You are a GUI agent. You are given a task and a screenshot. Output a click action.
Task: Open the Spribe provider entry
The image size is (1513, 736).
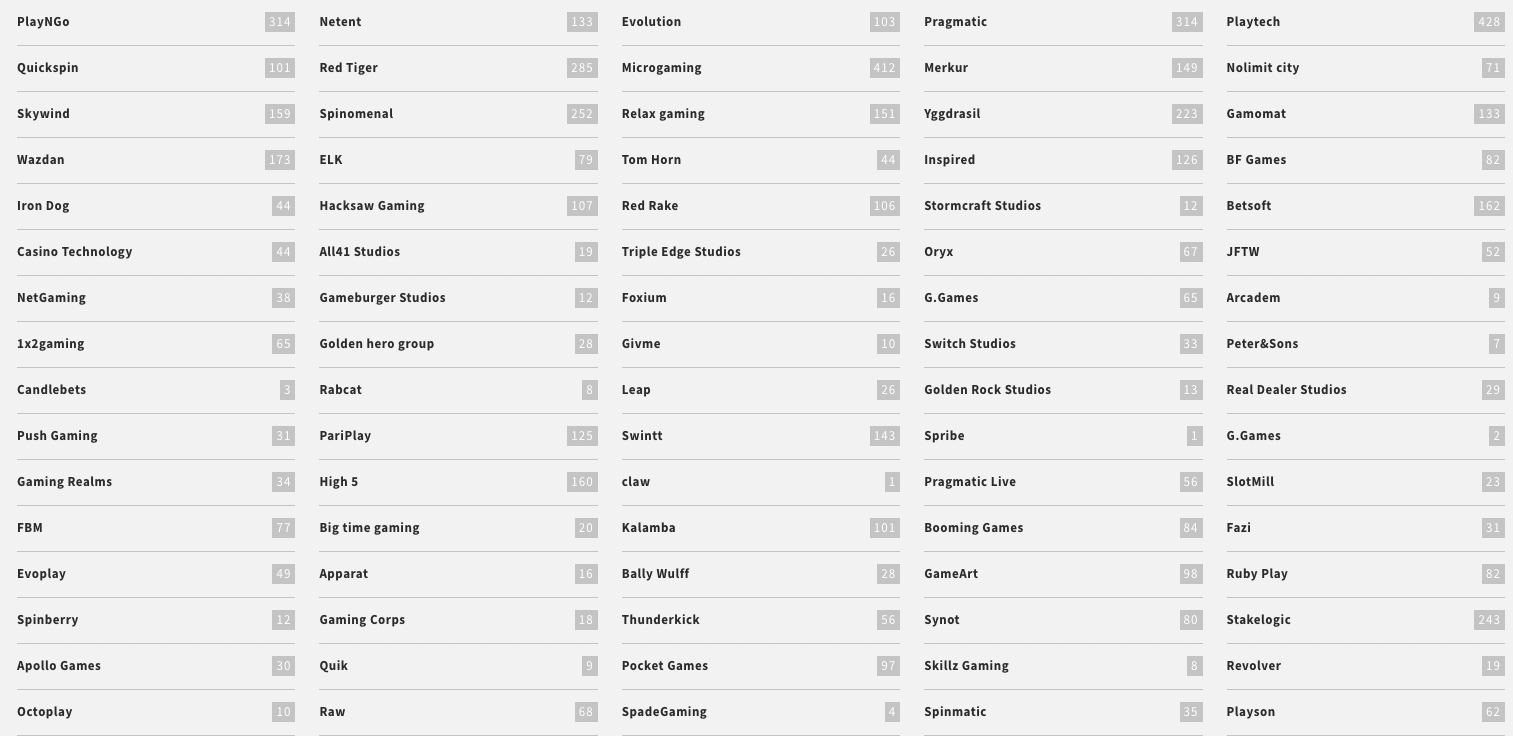point(1063,436)
